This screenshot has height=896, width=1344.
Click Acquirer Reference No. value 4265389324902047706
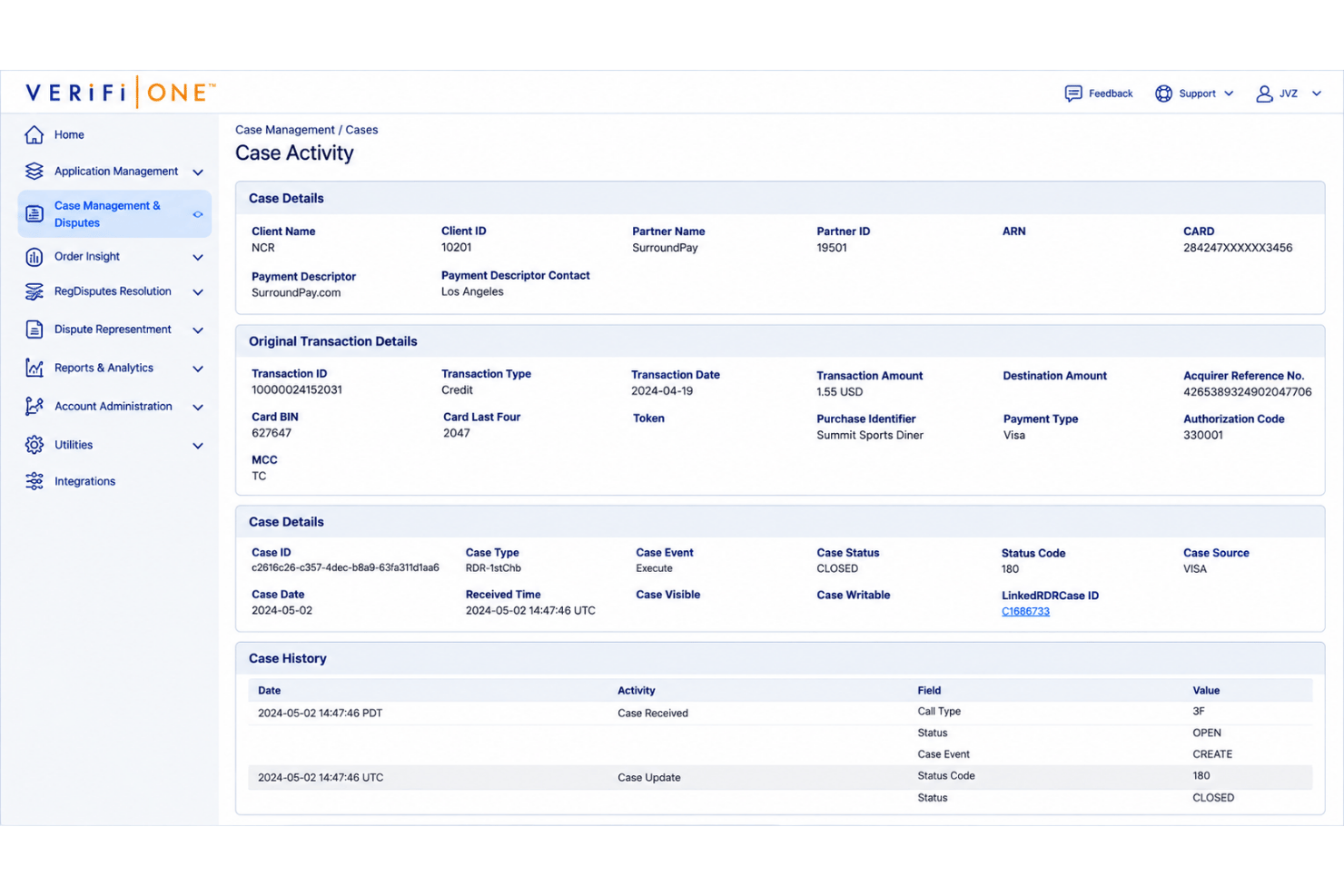click(1248, 392)
